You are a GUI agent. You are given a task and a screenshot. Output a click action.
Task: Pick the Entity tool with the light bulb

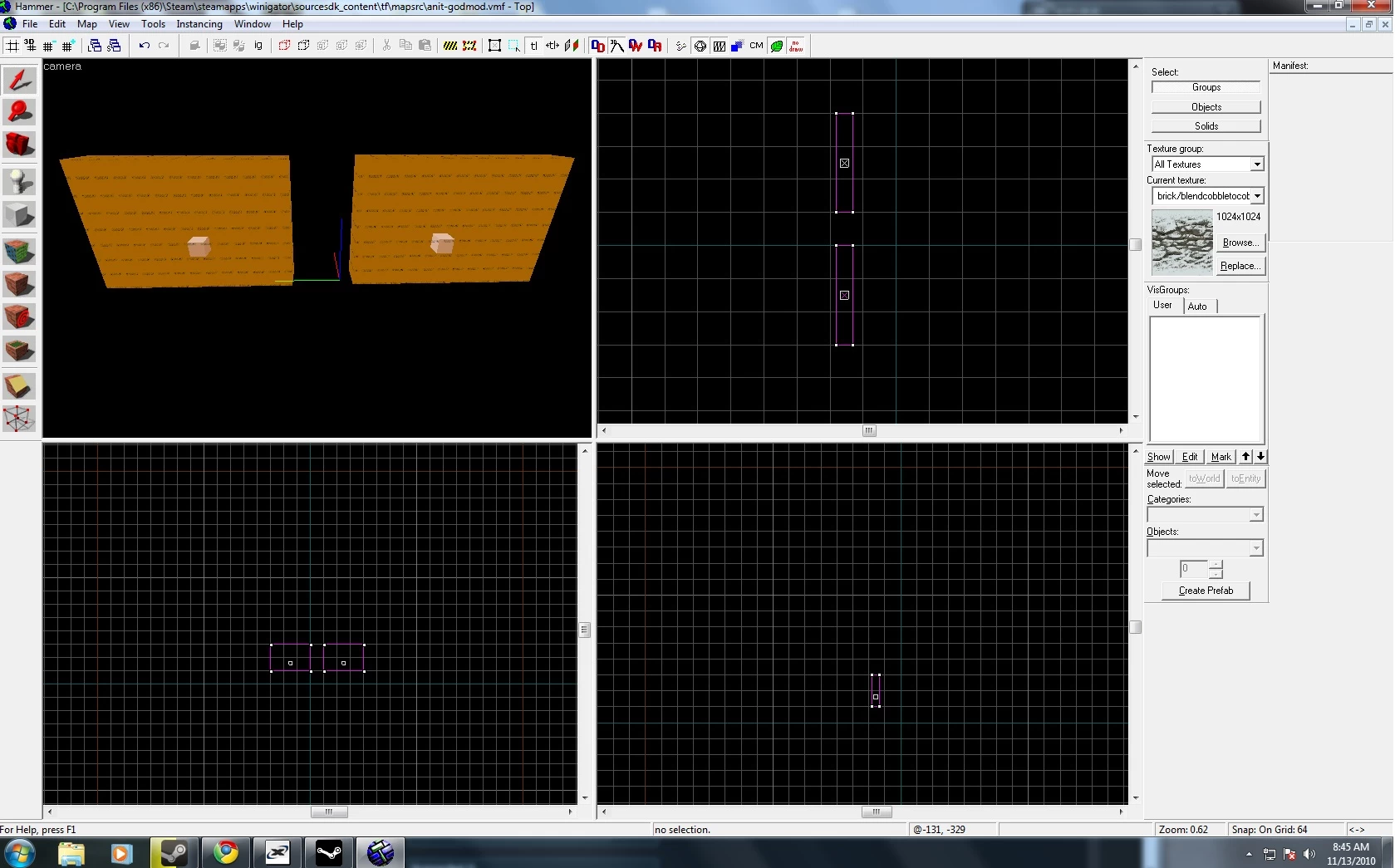(19, 181)
